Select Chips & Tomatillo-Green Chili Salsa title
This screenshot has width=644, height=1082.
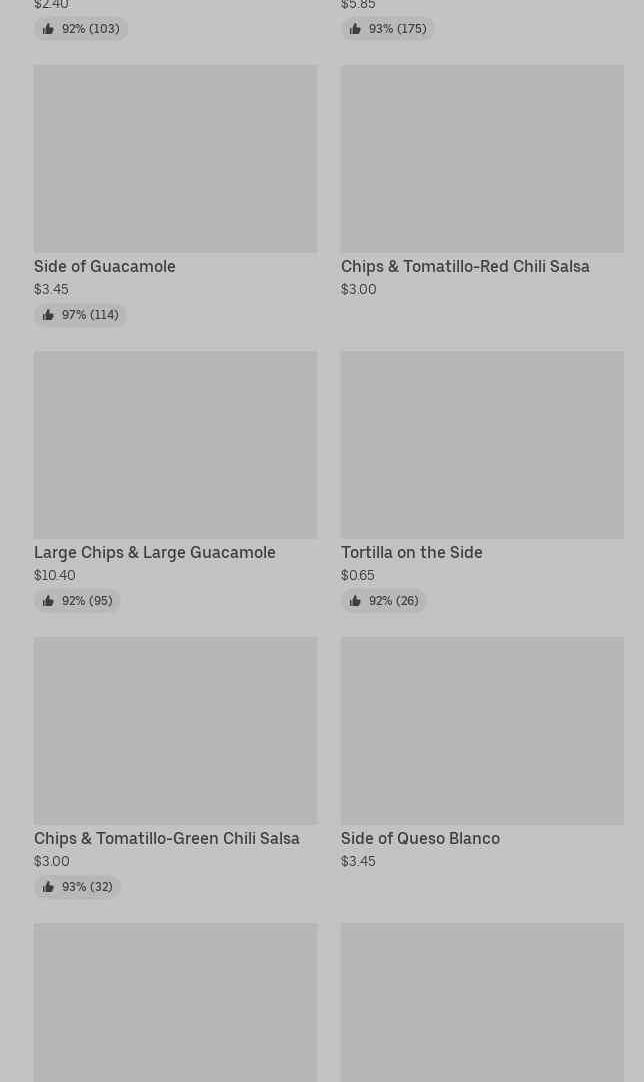coord(167,839)
